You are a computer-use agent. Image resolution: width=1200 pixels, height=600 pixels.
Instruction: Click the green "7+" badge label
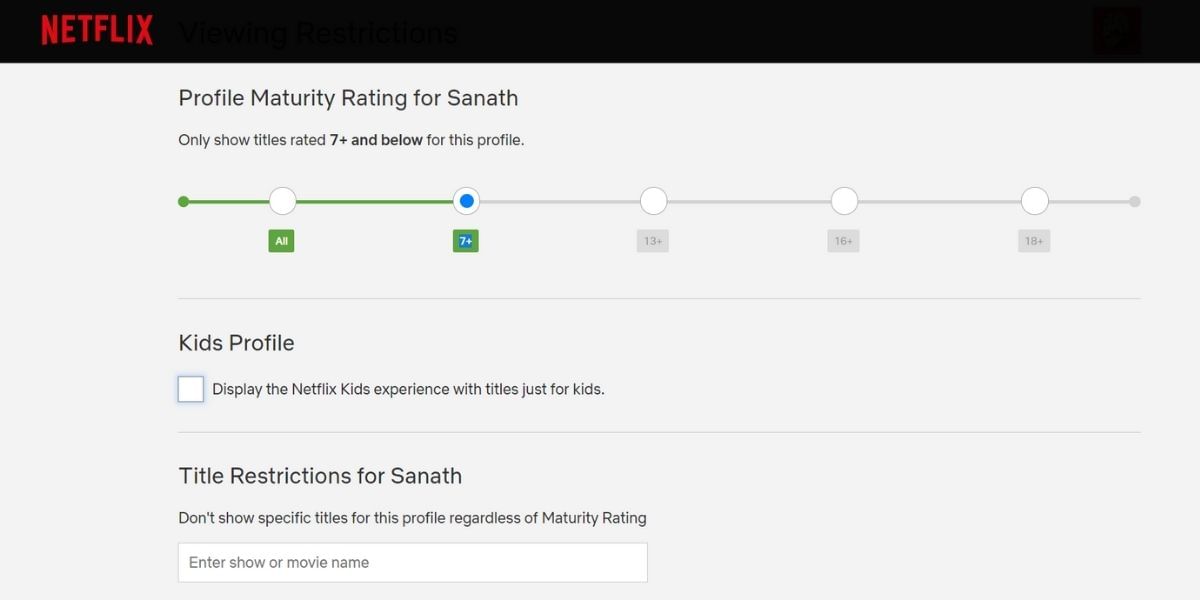[x=466, y=241]
